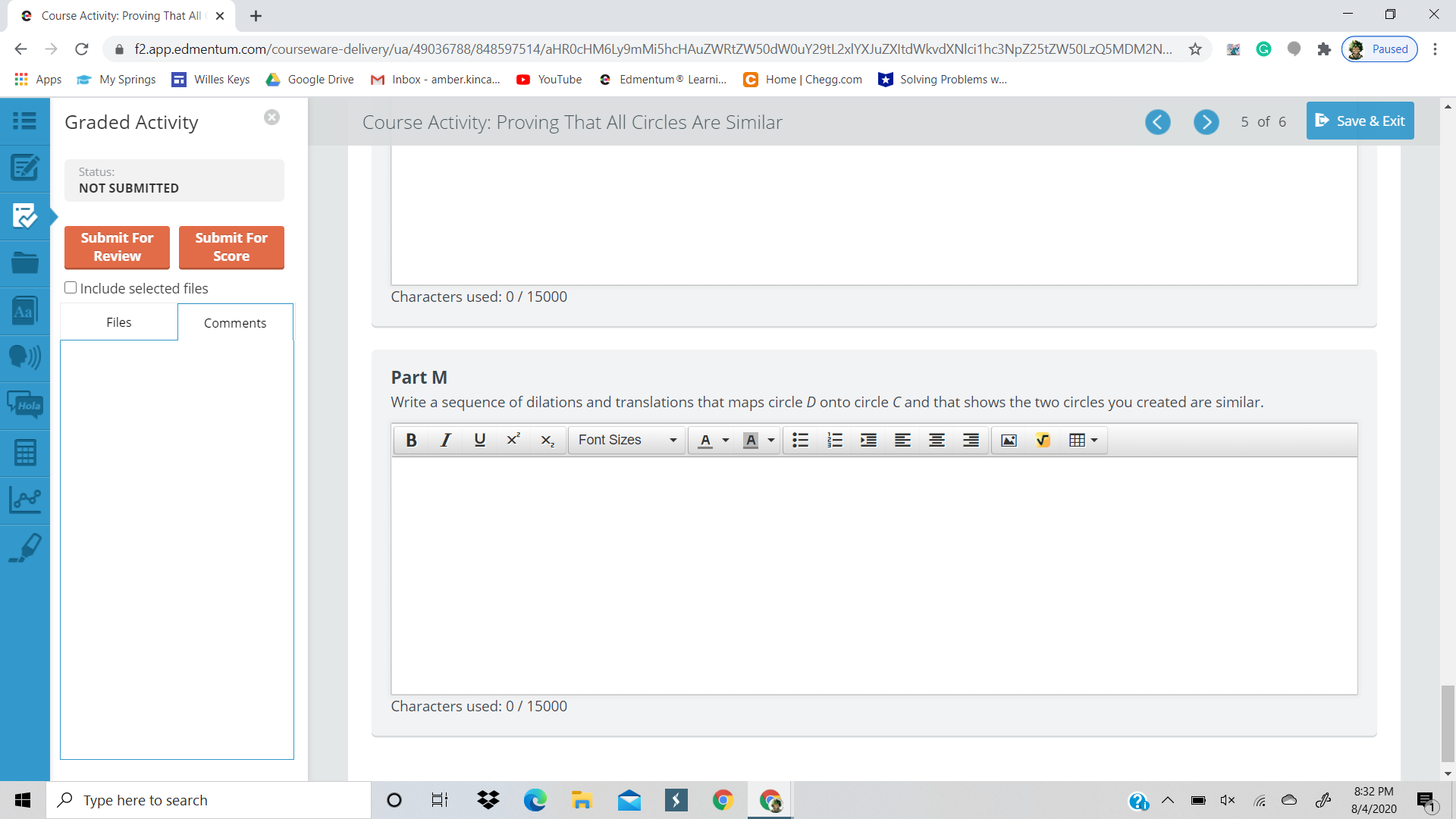
Task: Select the superscript formatting icon
Action: [513, 440]
